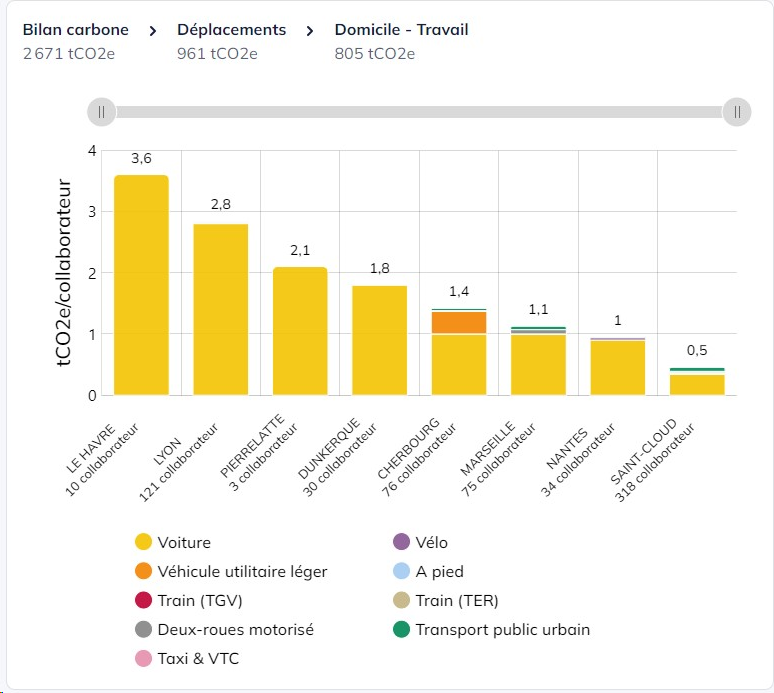The height and width of the screenshot is (693, 774).
Task: Toggle Transport public urbain legend series
Action: point(492,629)
